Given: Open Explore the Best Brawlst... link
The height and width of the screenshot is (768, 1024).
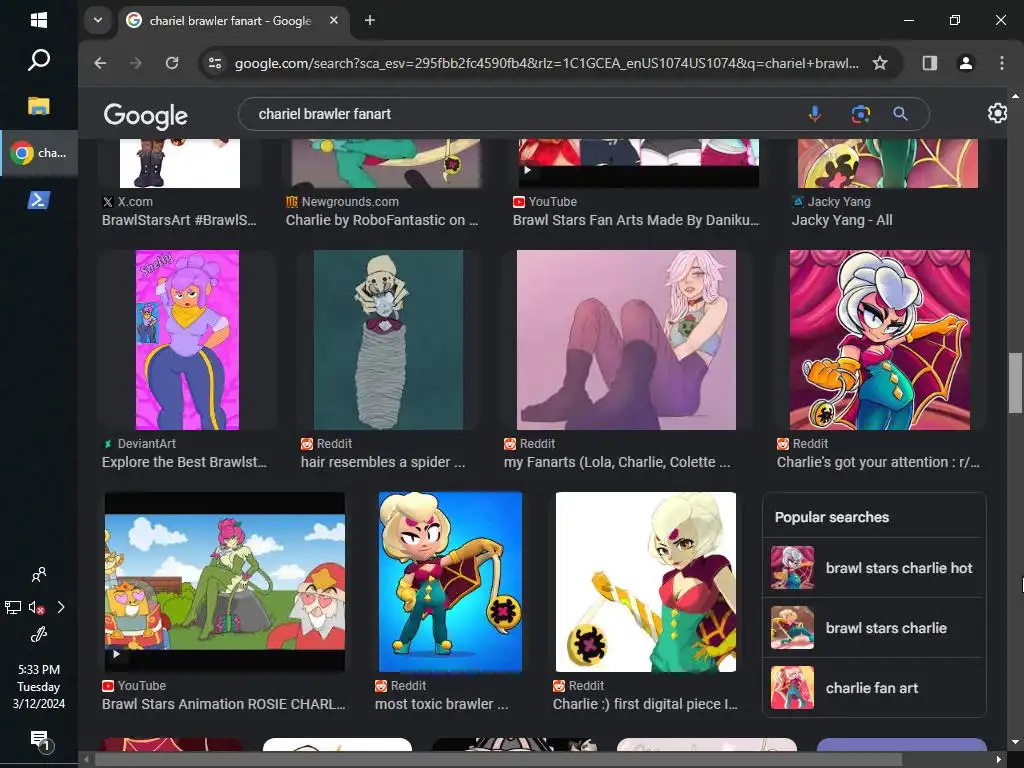Looking at the screenshot, I should (x=184, y=462).
